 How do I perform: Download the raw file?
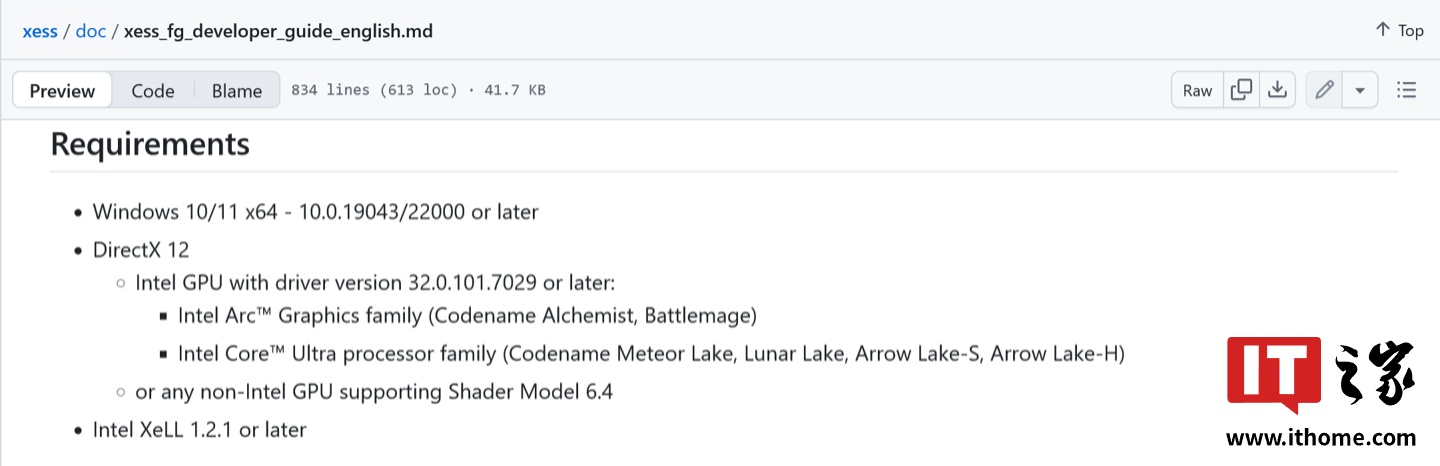click(1277, 90)
